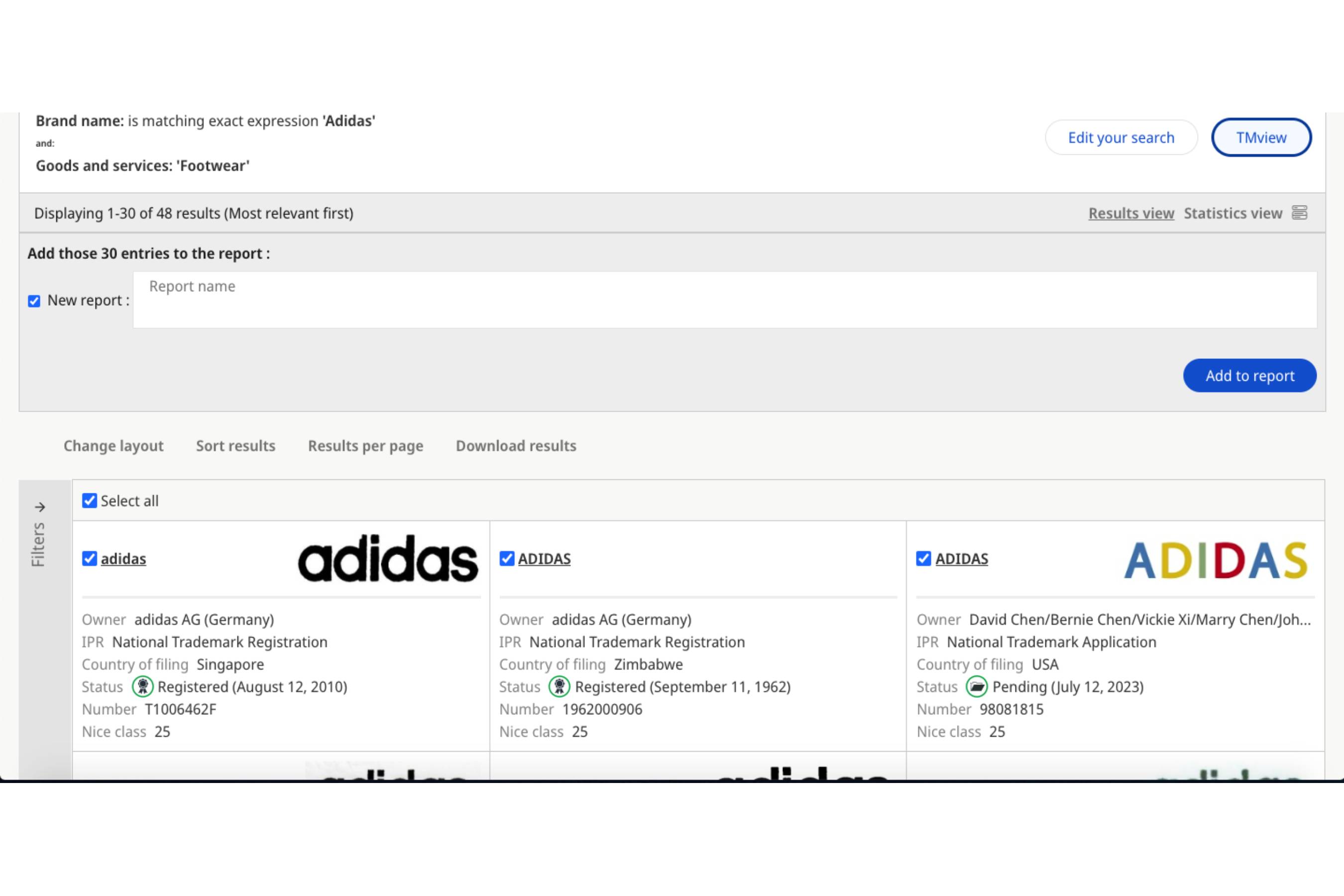Switch to Results view
This screenshot has height=896, width=1344.
click(x=1131, y=213)
